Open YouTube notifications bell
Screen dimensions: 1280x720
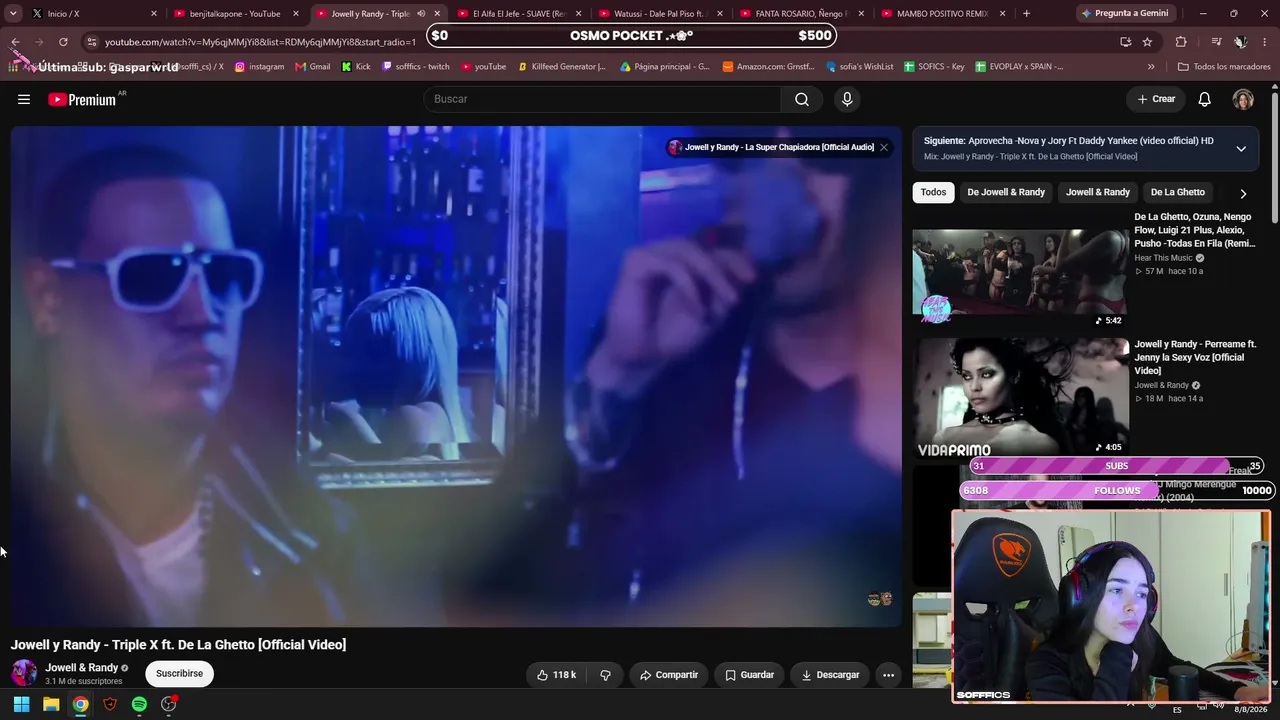coord(1205,99)
